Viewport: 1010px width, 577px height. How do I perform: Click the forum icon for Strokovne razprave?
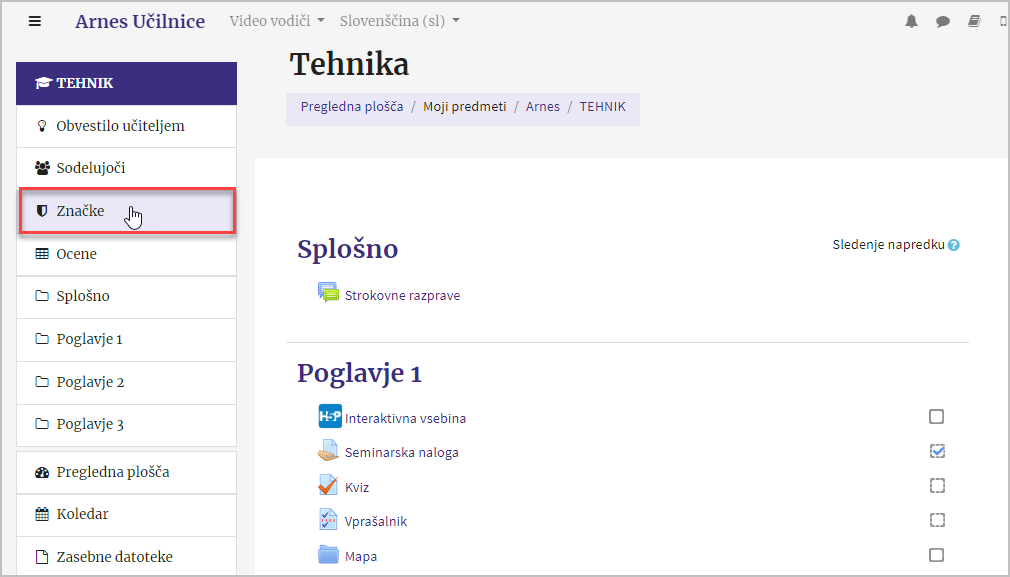(x=329, y=292)
